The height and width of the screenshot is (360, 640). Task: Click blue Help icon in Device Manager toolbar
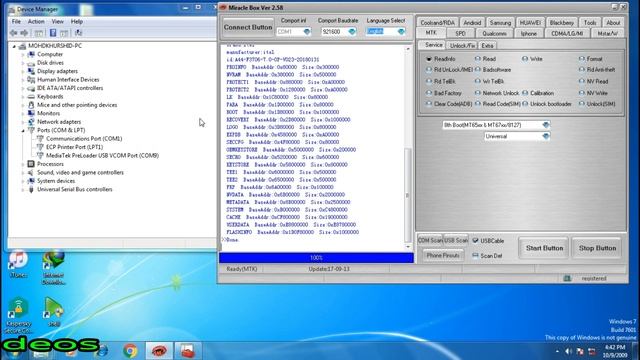(x=53, y=33)
